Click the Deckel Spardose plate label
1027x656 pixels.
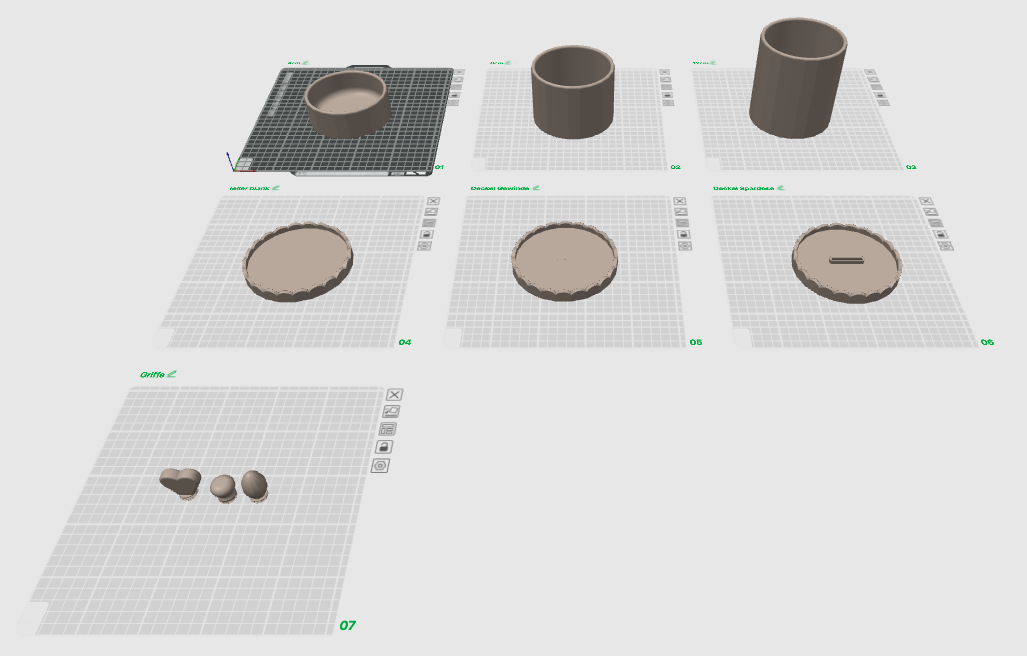(x=743, y=188)
